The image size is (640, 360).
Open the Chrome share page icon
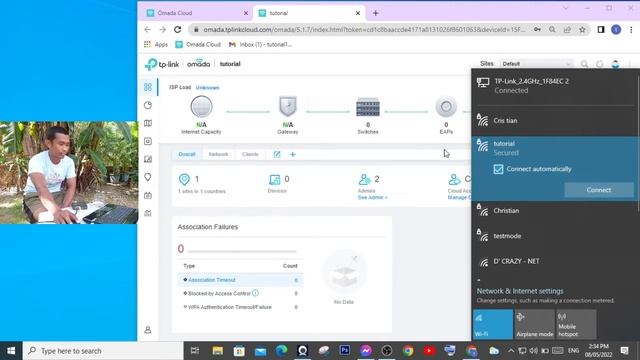click(x=567, y=29)
